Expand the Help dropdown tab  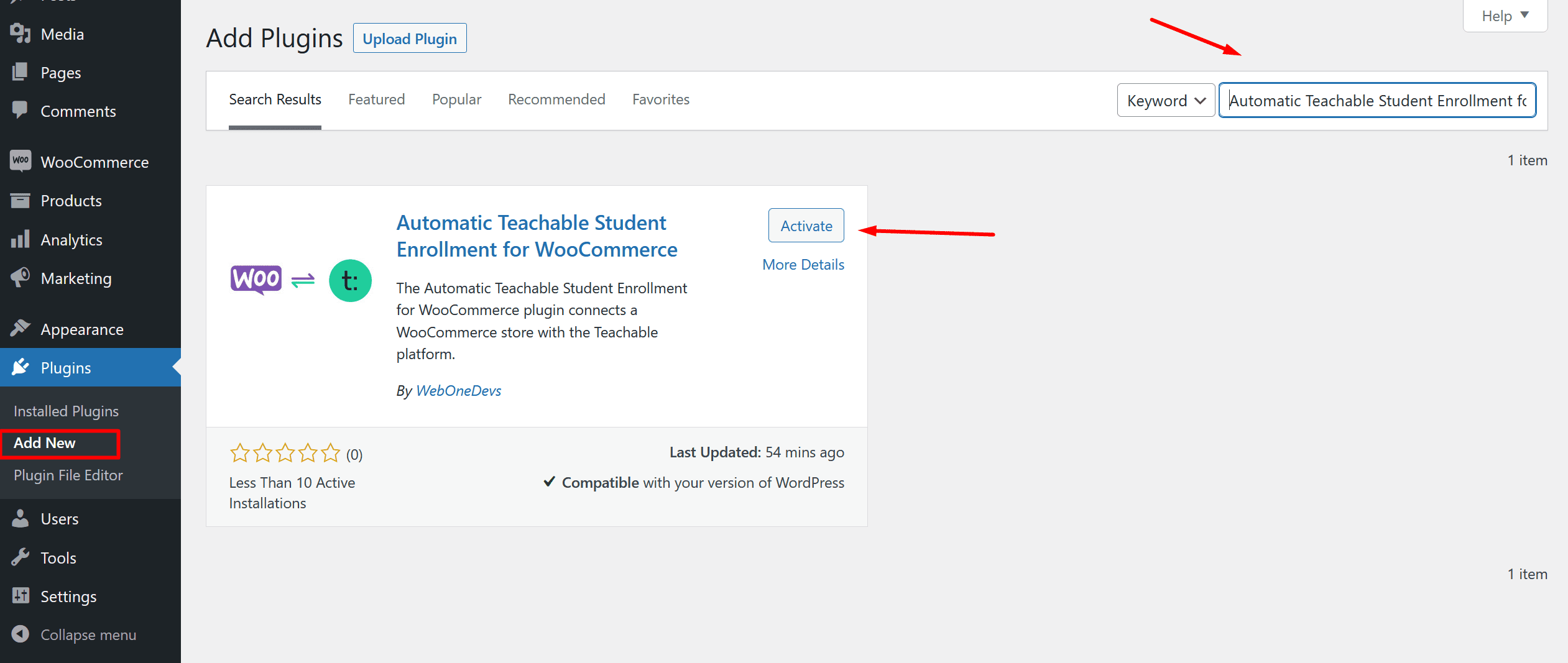(1505, 16)
